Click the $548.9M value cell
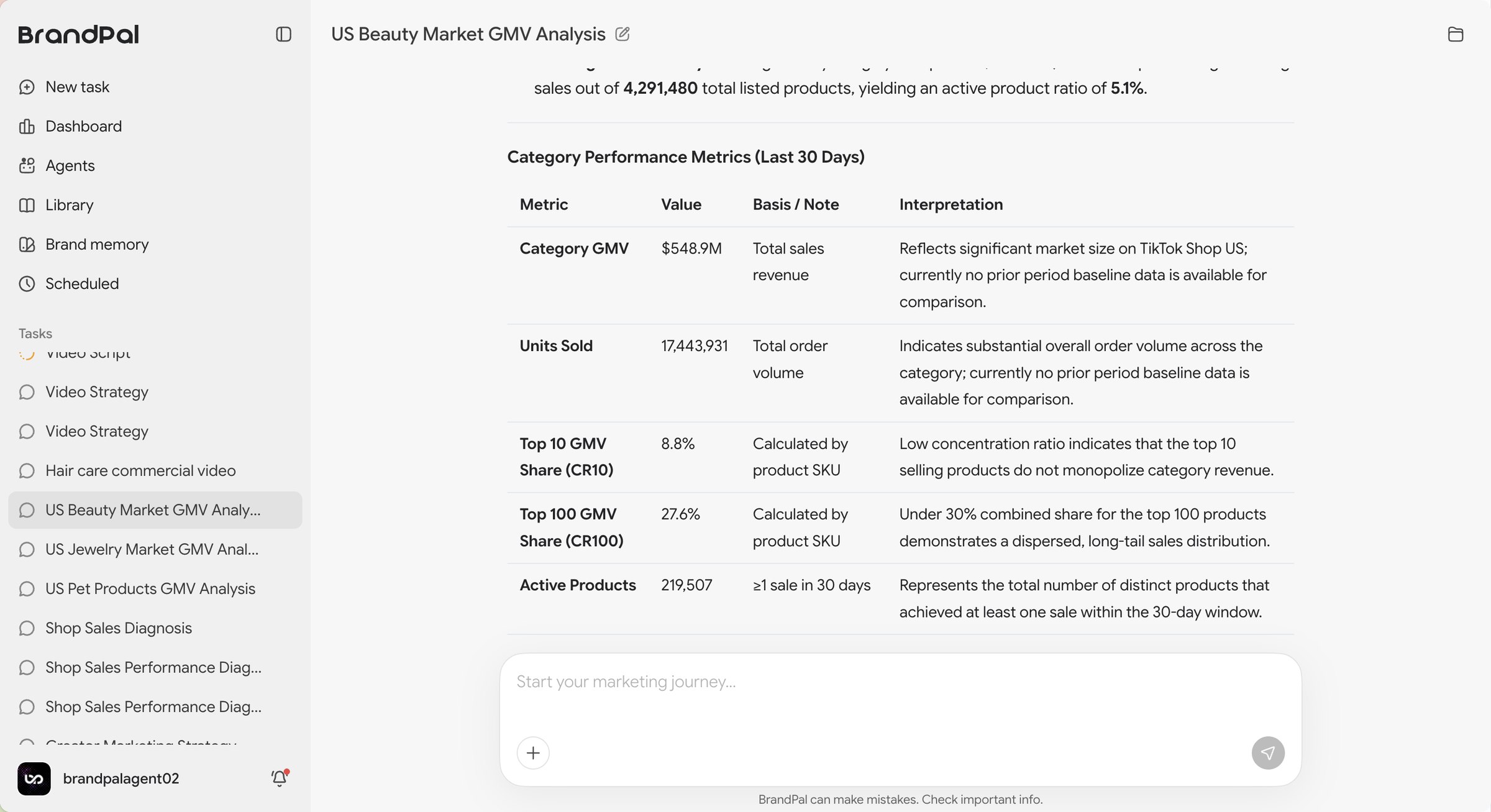 (691, 249)
